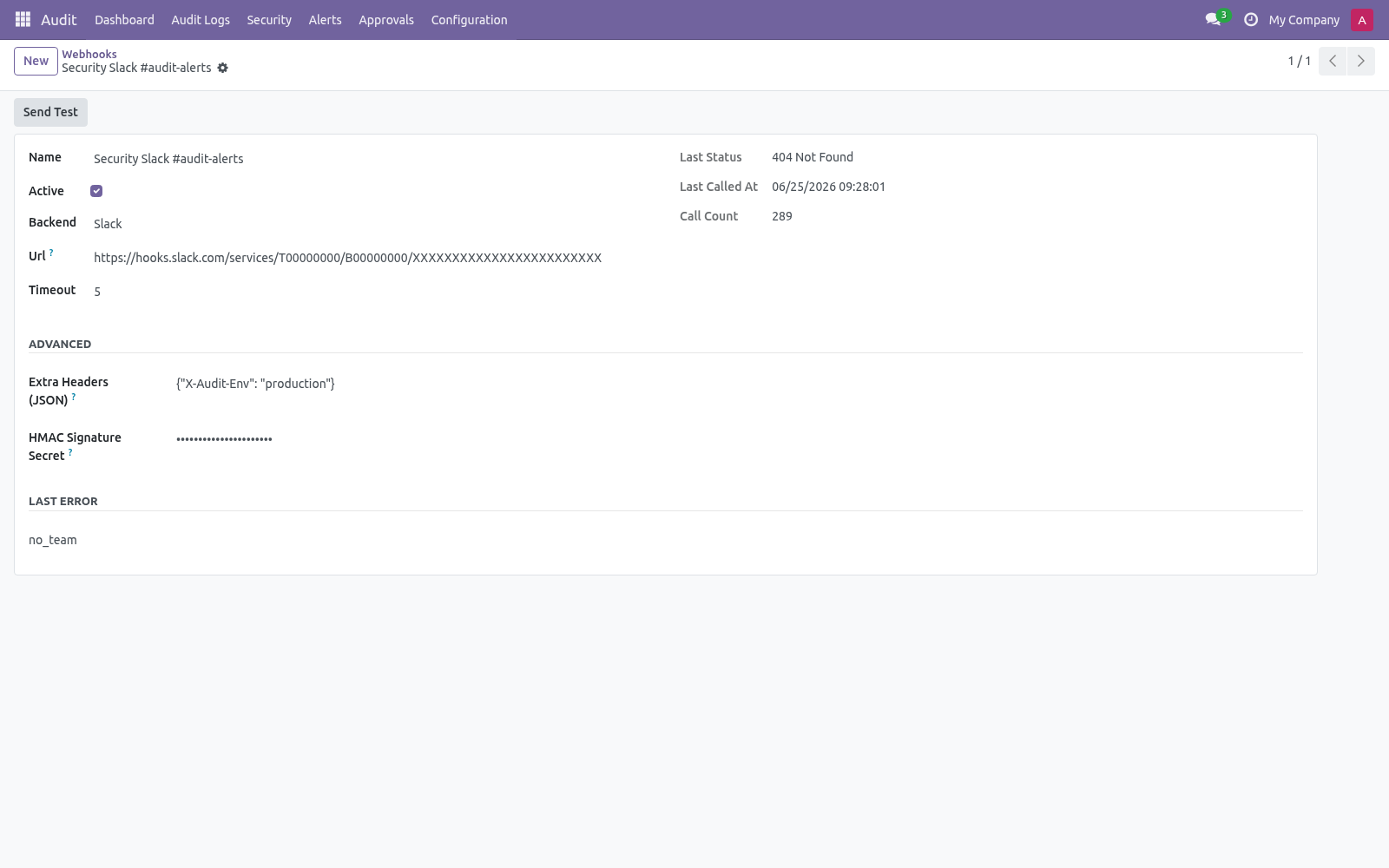
Task: Open the apps grid menu icon
Action: click(x=23, y=19)
